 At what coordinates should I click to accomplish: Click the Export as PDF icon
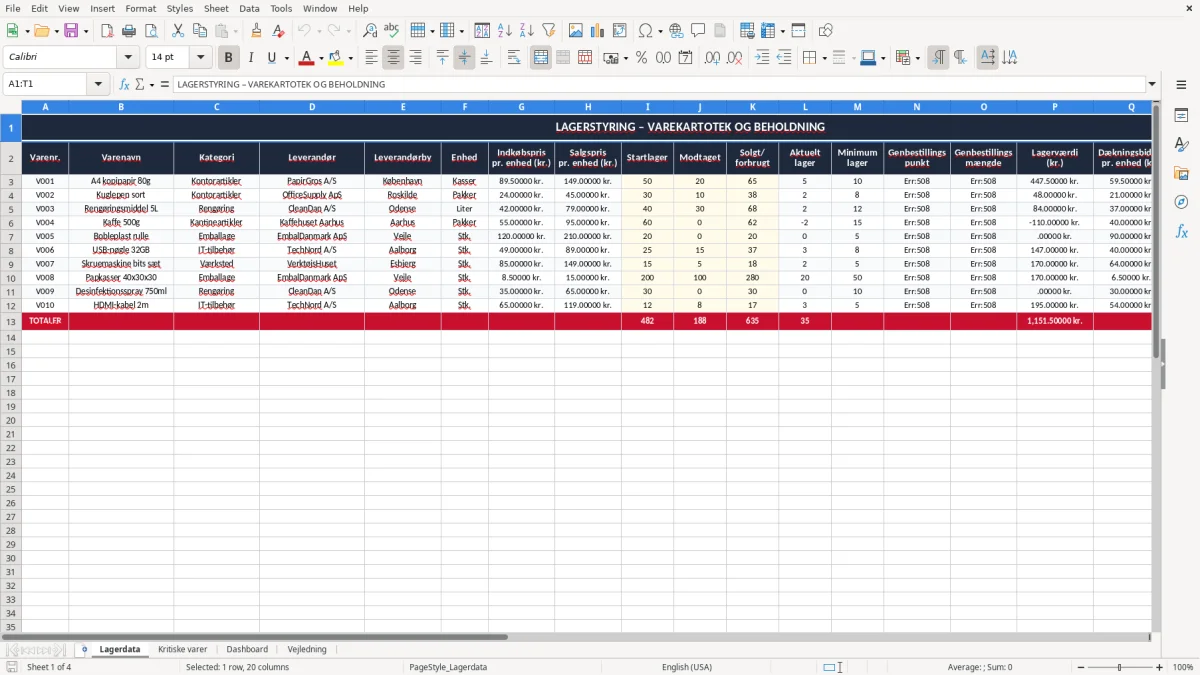107,31
